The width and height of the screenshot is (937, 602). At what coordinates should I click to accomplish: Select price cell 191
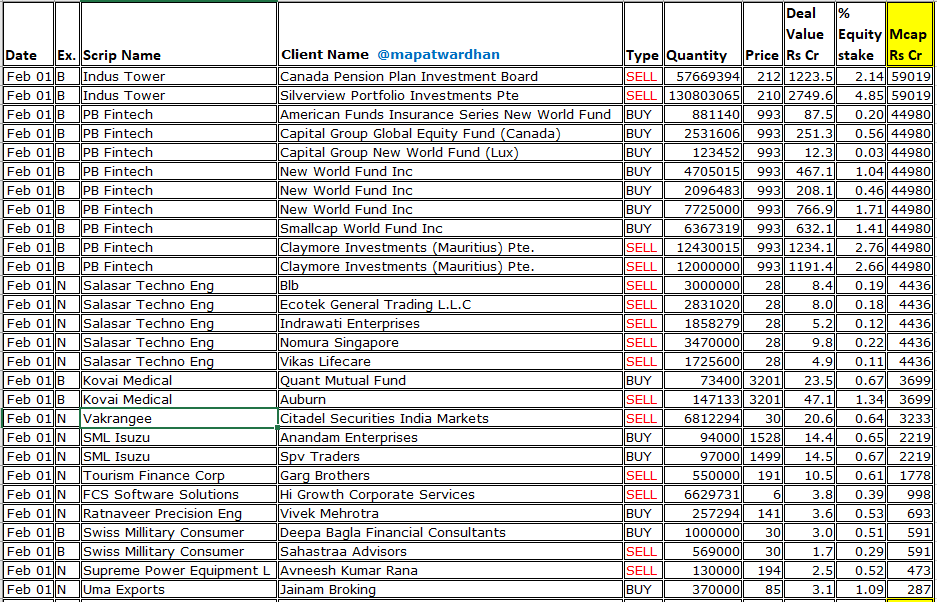coord(763,476)
